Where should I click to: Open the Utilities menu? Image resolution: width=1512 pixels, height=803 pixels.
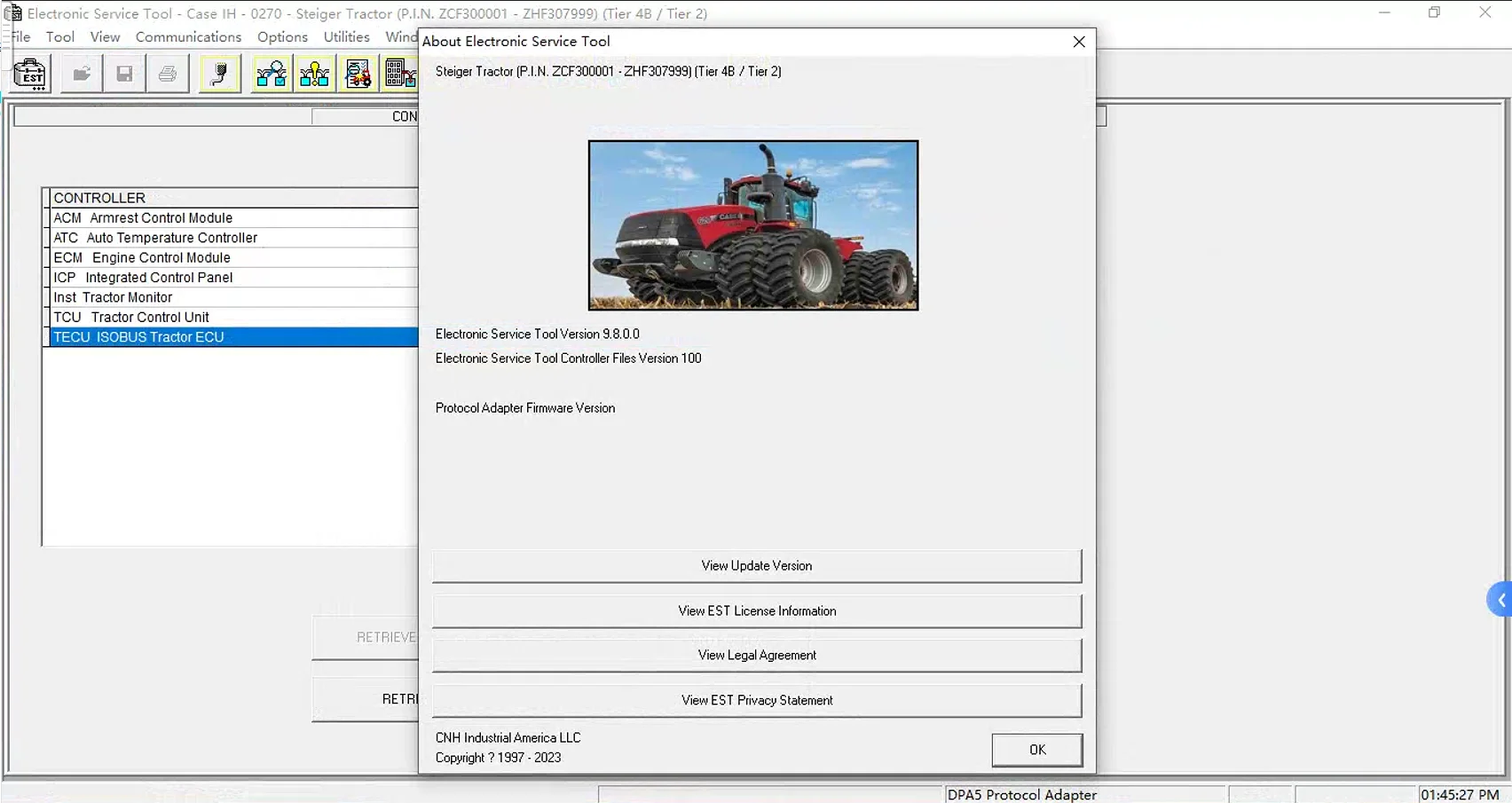pos(346,36)
